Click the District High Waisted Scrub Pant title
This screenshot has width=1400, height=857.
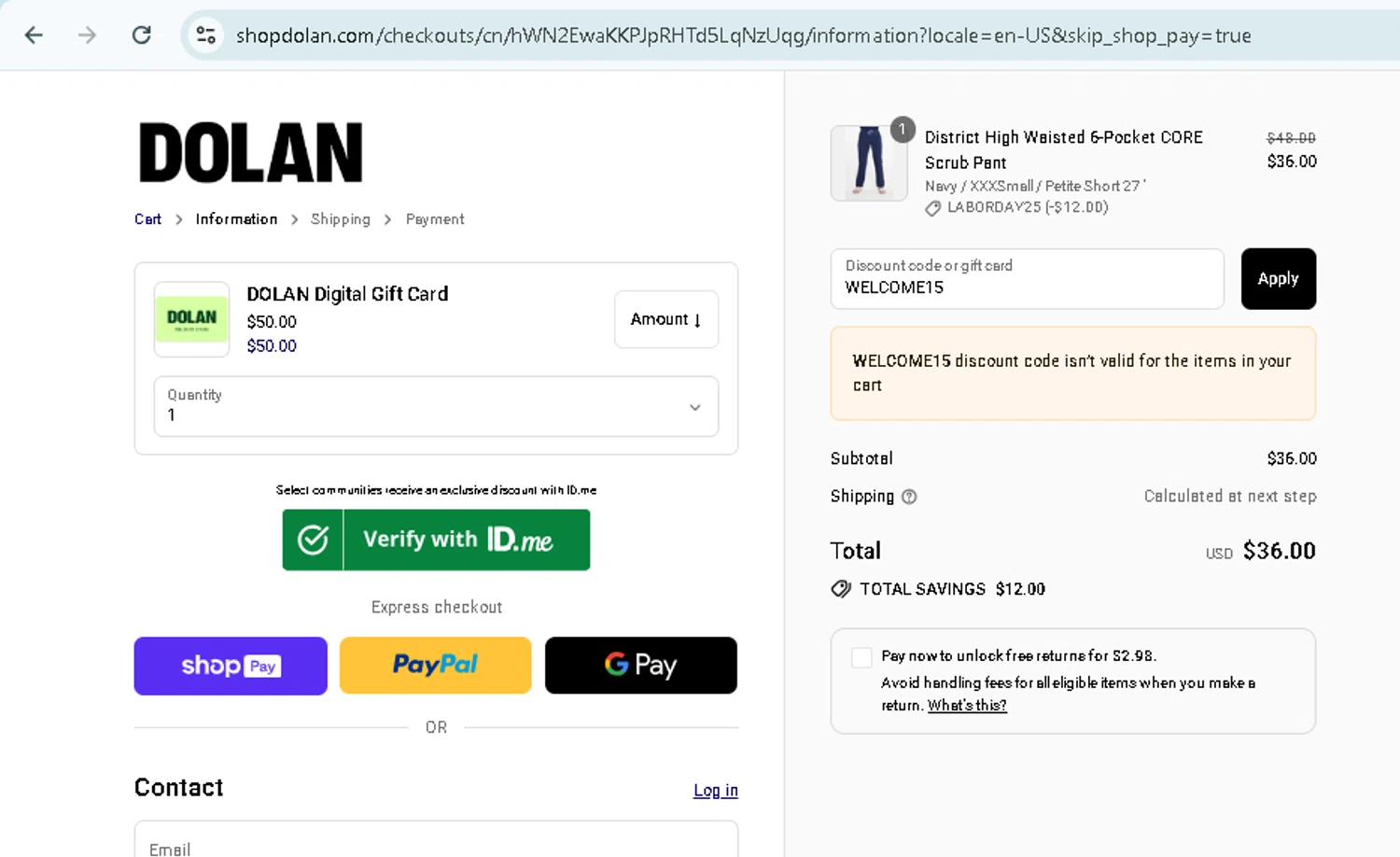[1064, 149]
